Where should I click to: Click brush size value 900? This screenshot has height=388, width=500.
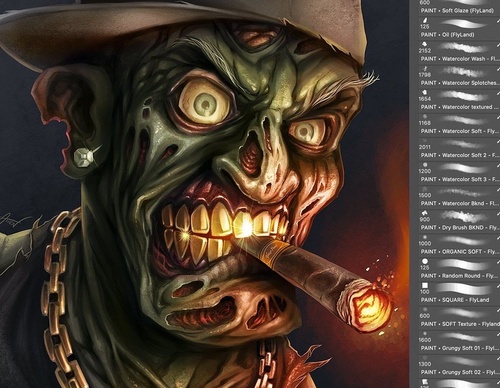click(x=425, y=219)
